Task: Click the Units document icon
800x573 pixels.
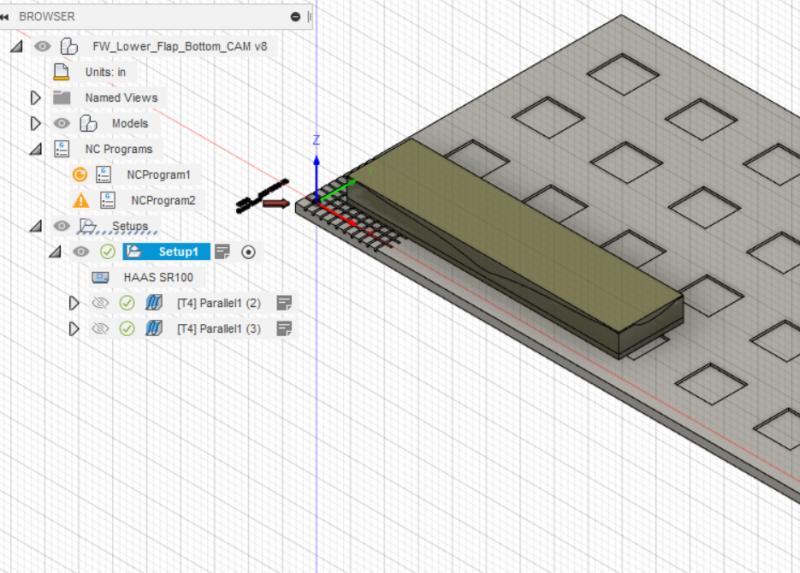Action: click(x=62, y=72)
